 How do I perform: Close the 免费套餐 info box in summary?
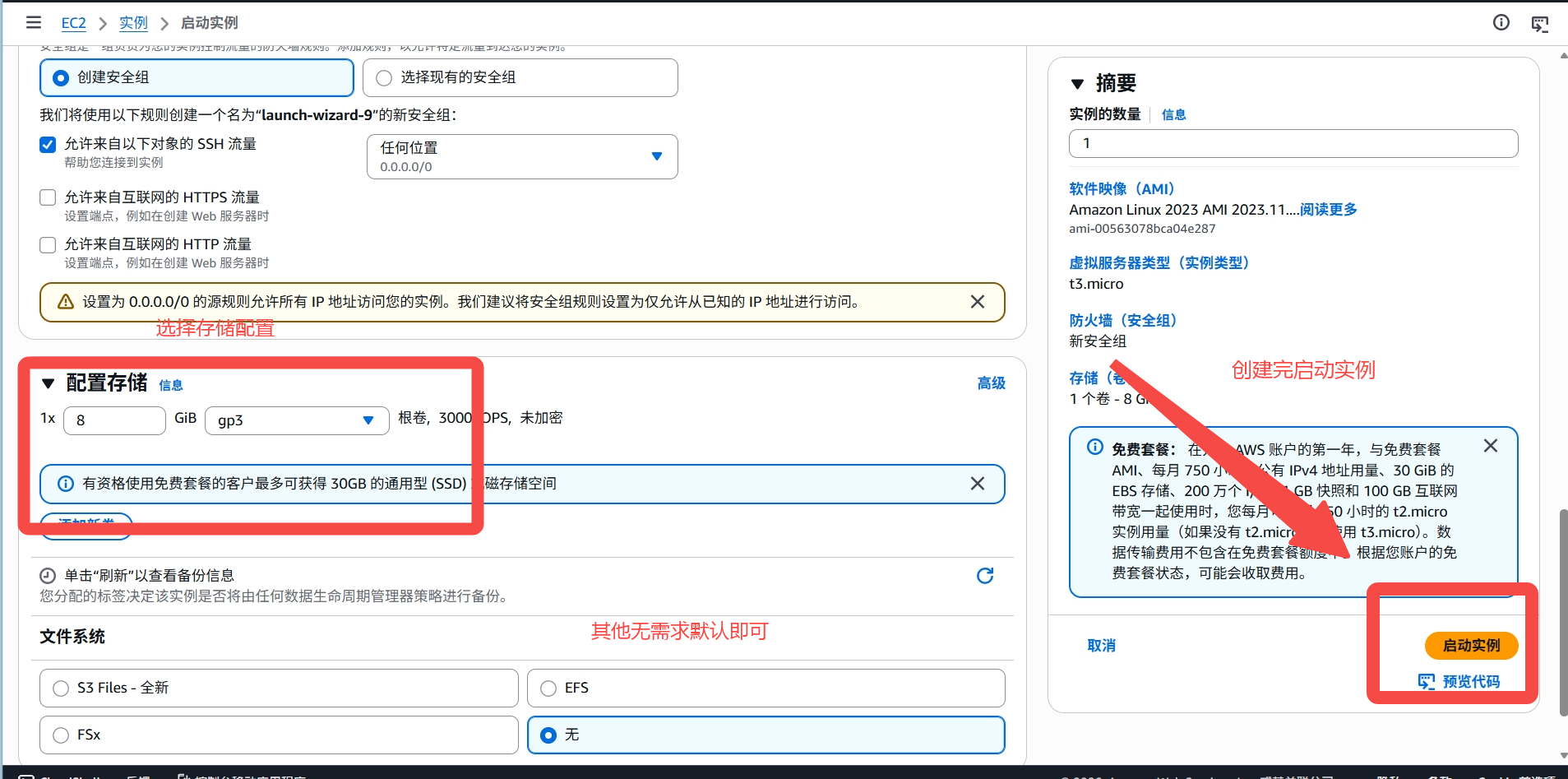tap(1491, 446)
